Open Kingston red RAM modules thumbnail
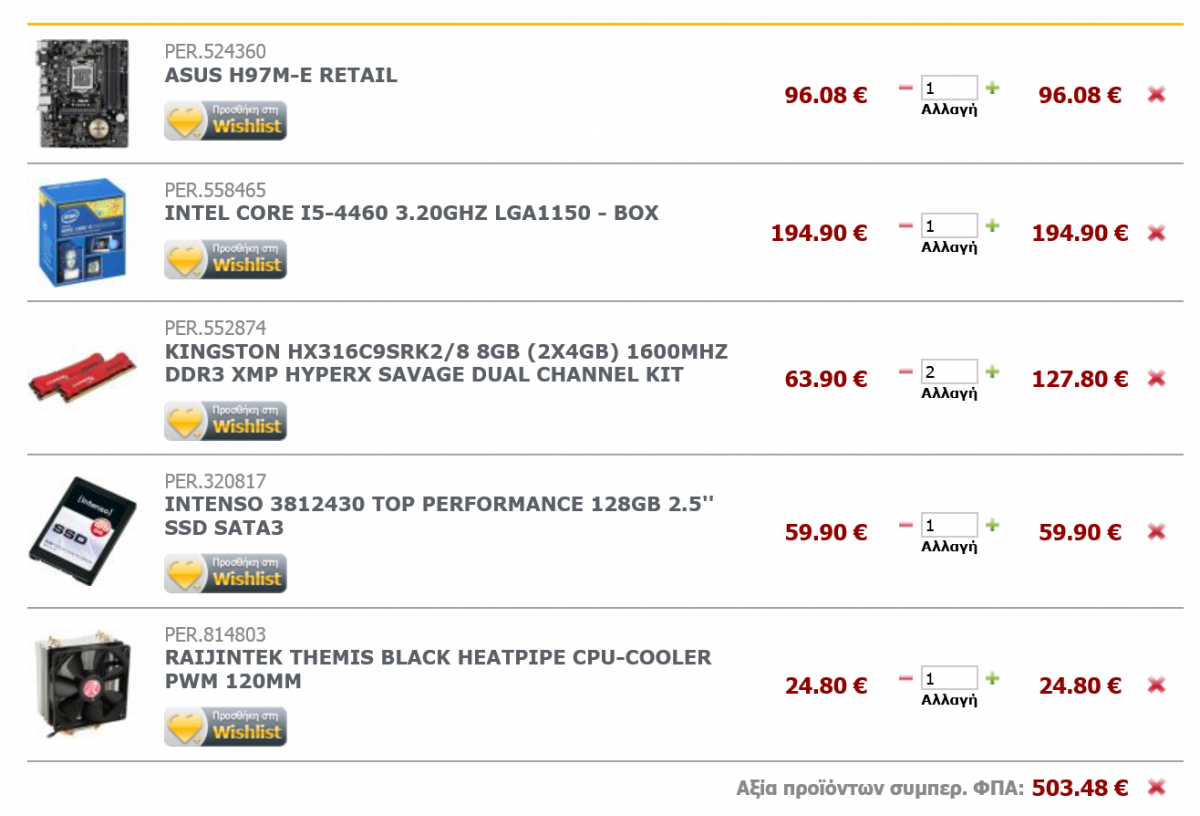This screenshot has height=816, width=1200. (81, 378)
